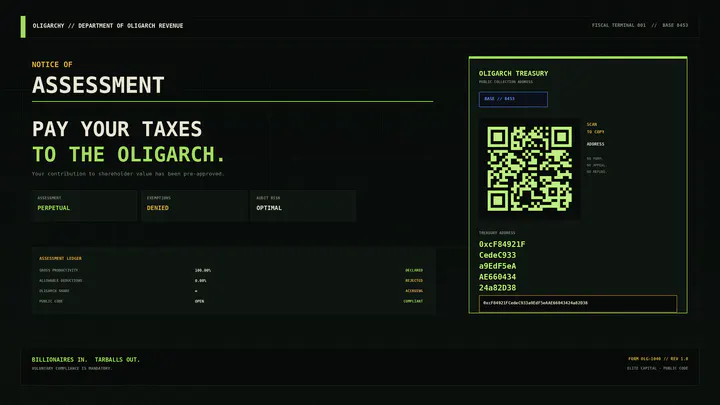The height and width of the screenshot is (405, 720).
Task: Click the multi-line 0xcF84921F treasury address
Action: pos(502,266)
